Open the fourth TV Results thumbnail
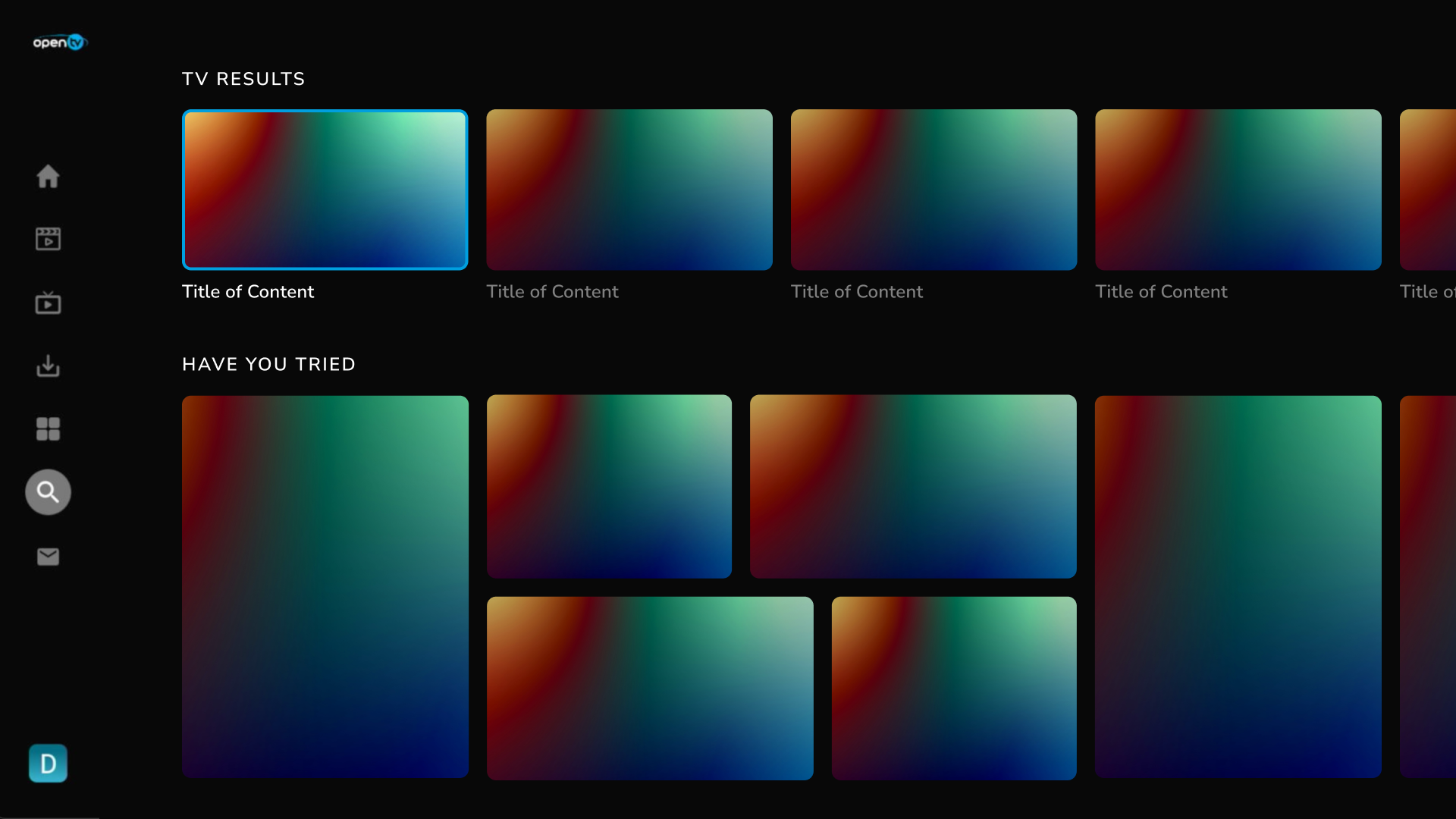 pyautogui.click(x=1238, y=190)
